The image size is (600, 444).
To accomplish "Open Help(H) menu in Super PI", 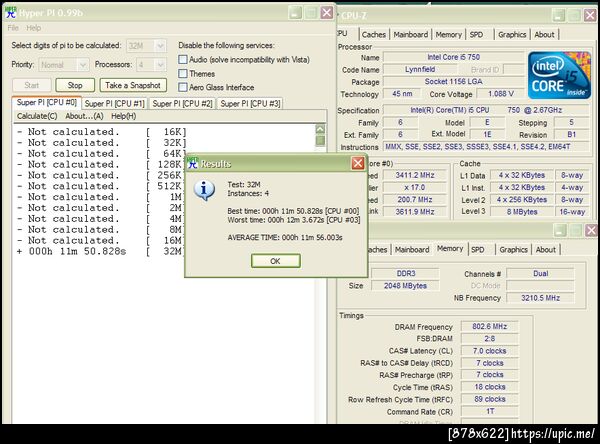I will (124, 116).
